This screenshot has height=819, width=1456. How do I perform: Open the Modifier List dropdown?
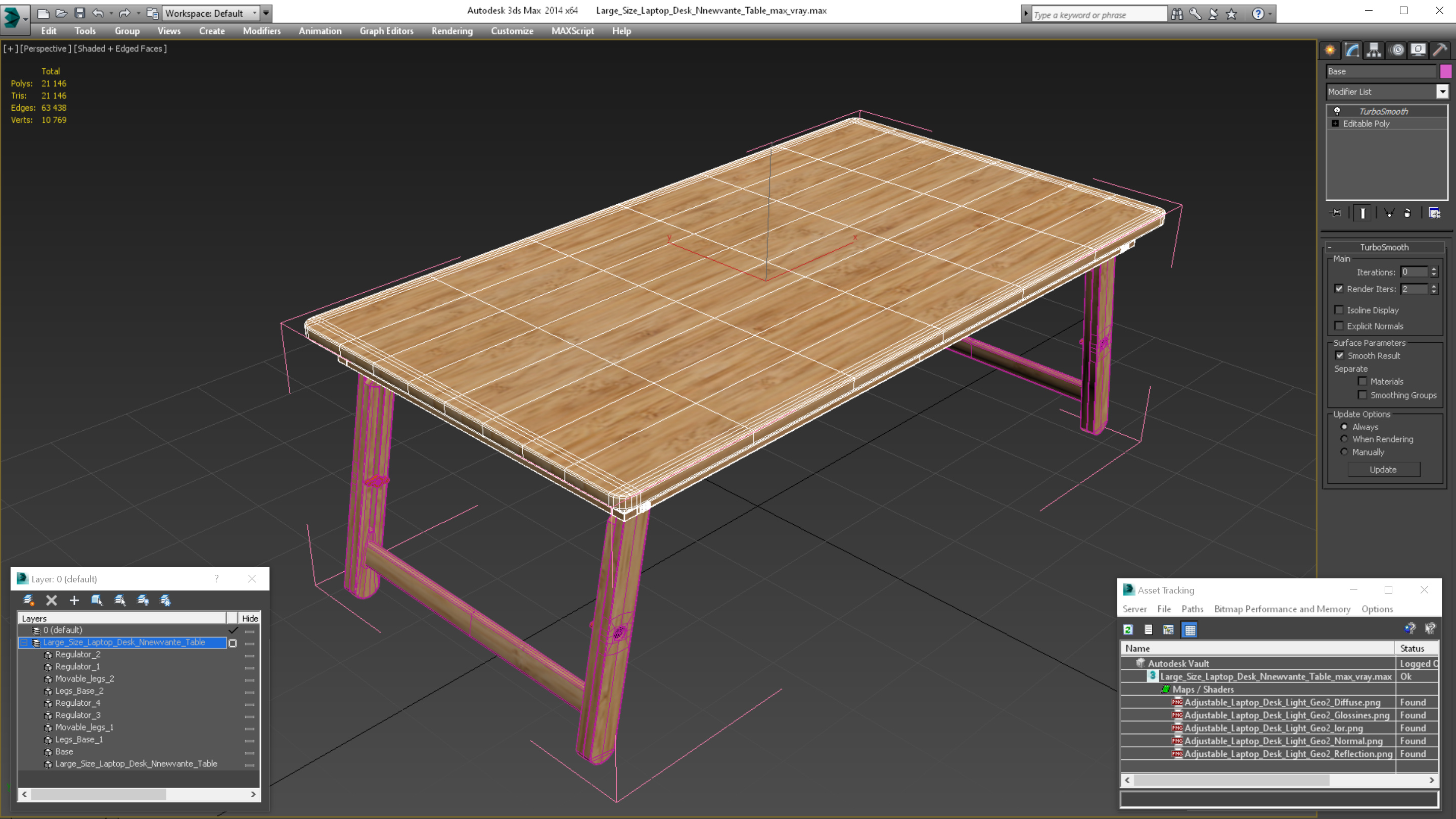[1442, 92]
